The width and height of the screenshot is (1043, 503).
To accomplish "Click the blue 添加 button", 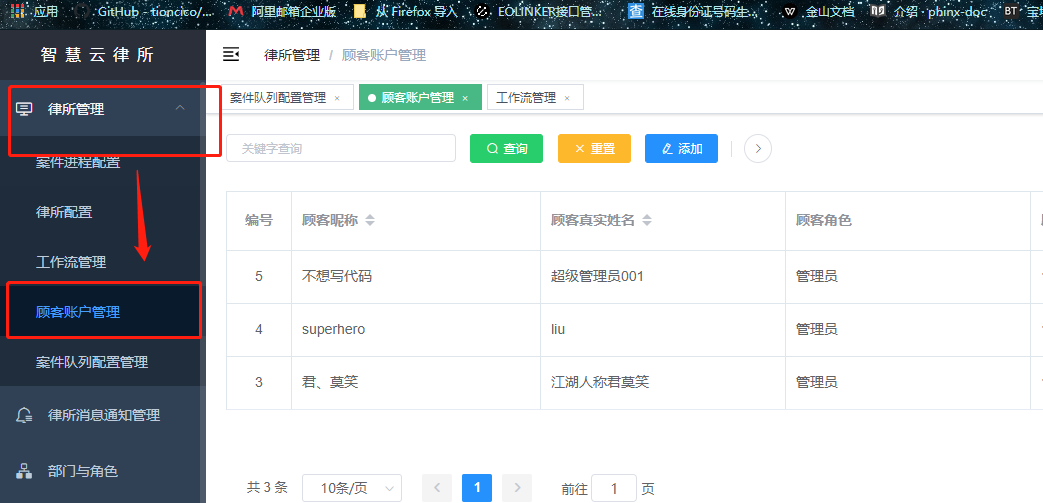I will [681, 148].
